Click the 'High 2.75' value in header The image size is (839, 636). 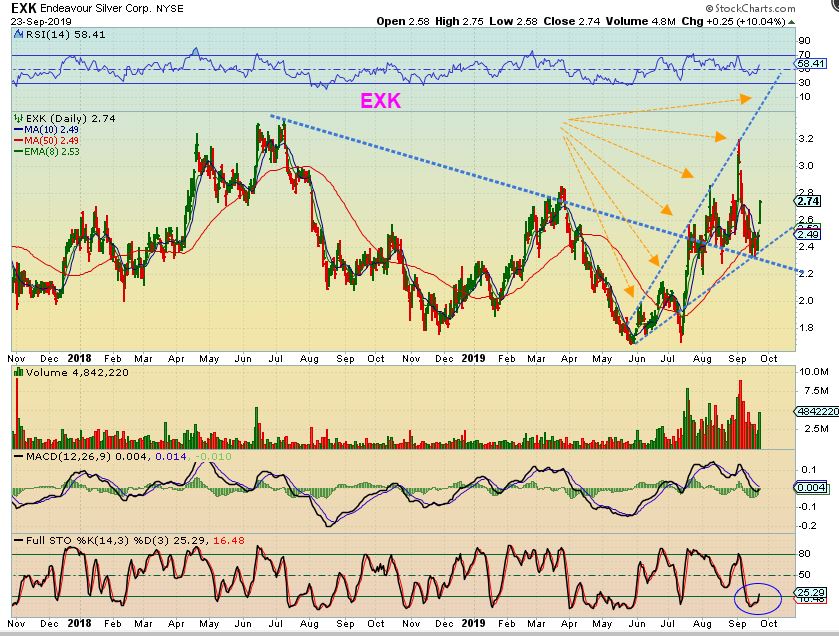459,21
